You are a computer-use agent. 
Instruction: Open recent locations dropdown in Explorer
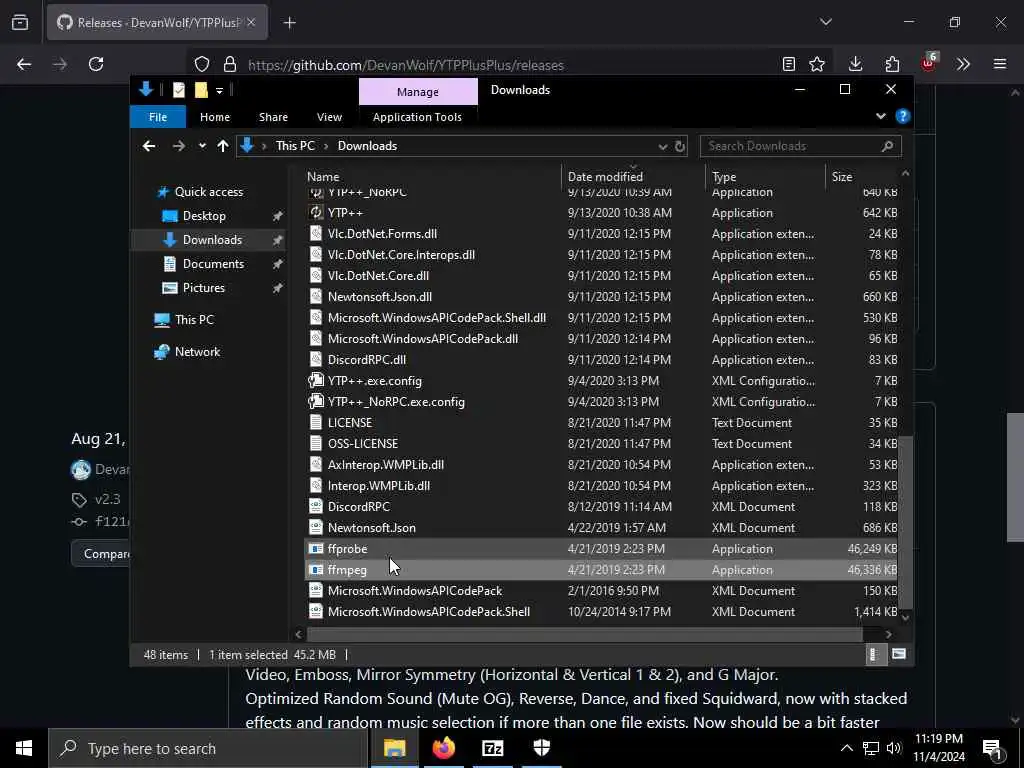pos(202,146)
